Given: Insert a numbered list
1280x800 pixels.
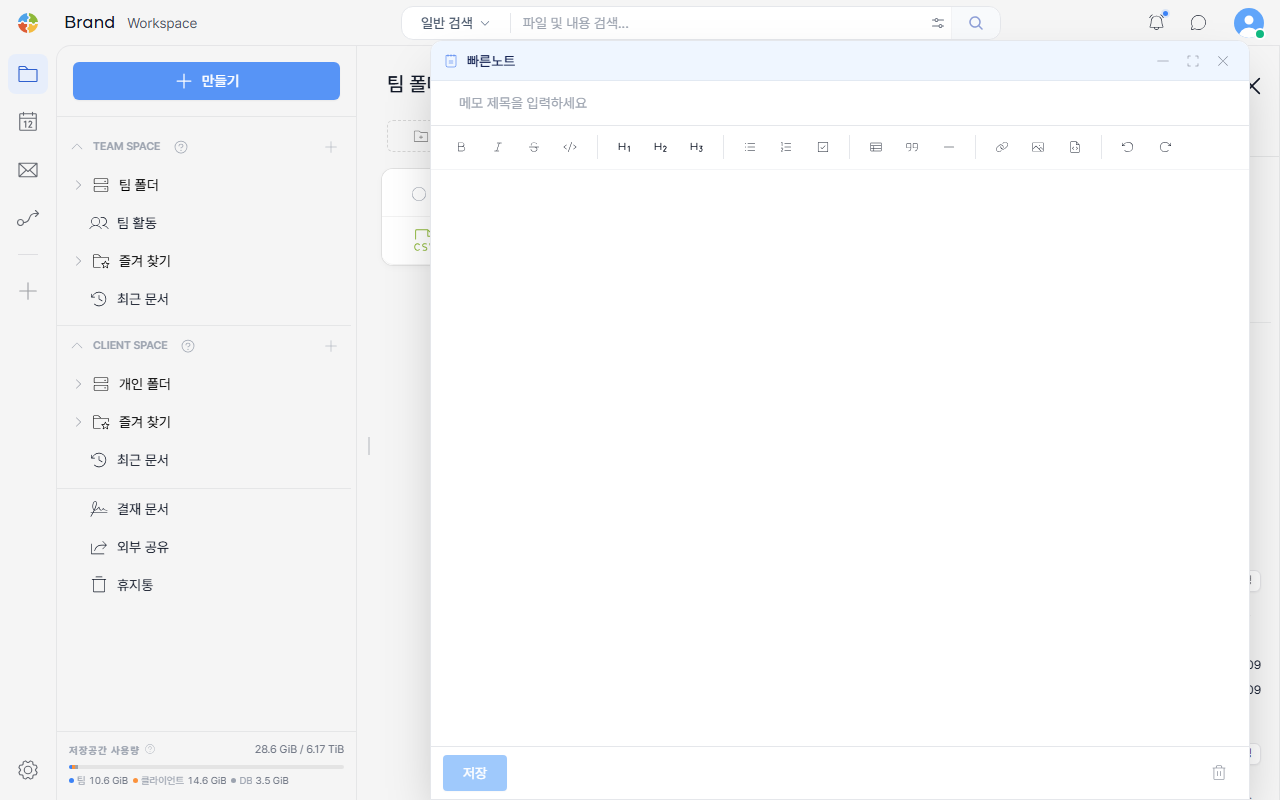Looking at the screenshot, I should [x=786, y=147].
